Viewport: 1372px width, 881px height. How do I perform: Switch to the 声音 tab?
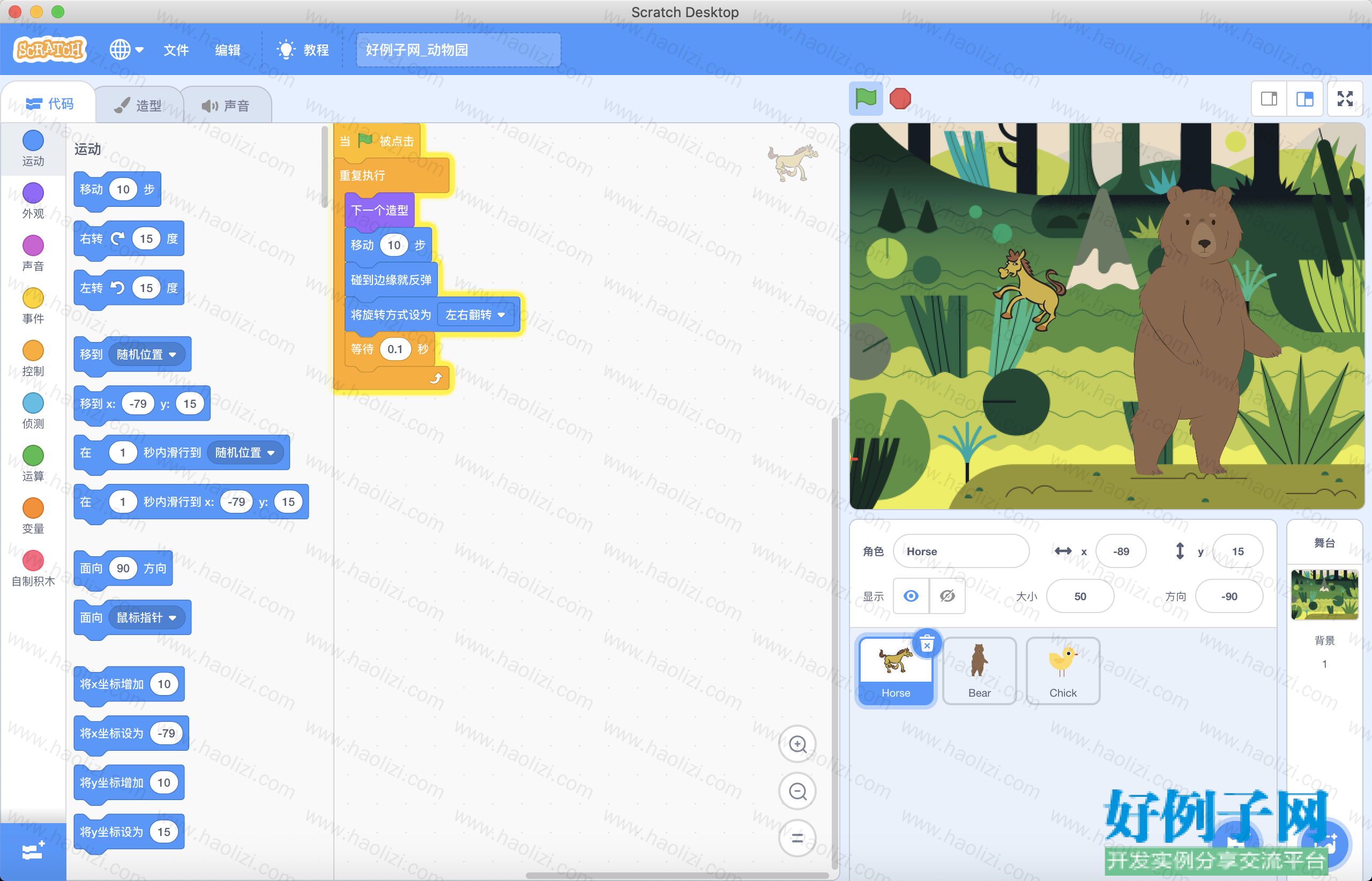[226, 105]
